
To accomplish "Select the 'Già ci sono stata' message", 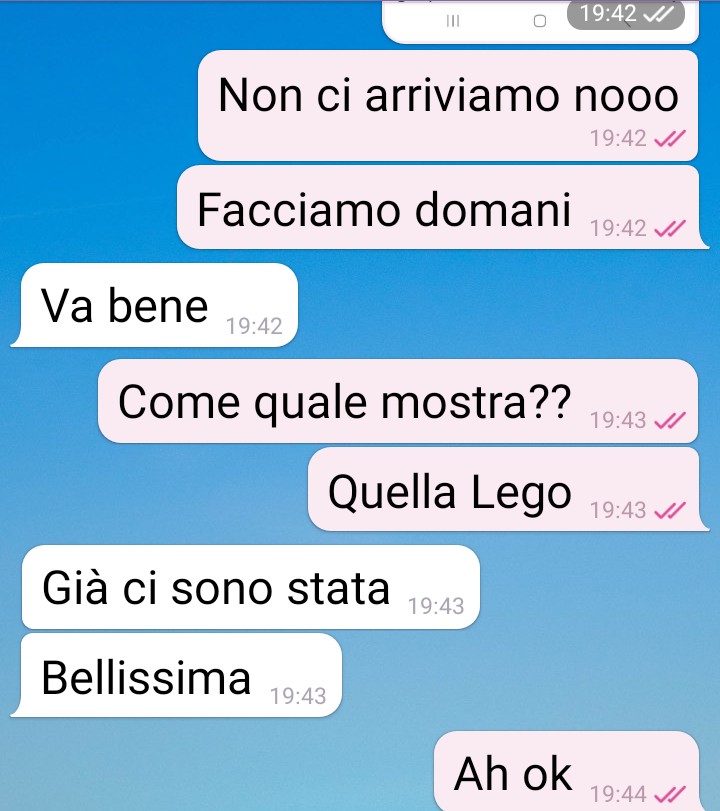I will click(x=251, y=587).
